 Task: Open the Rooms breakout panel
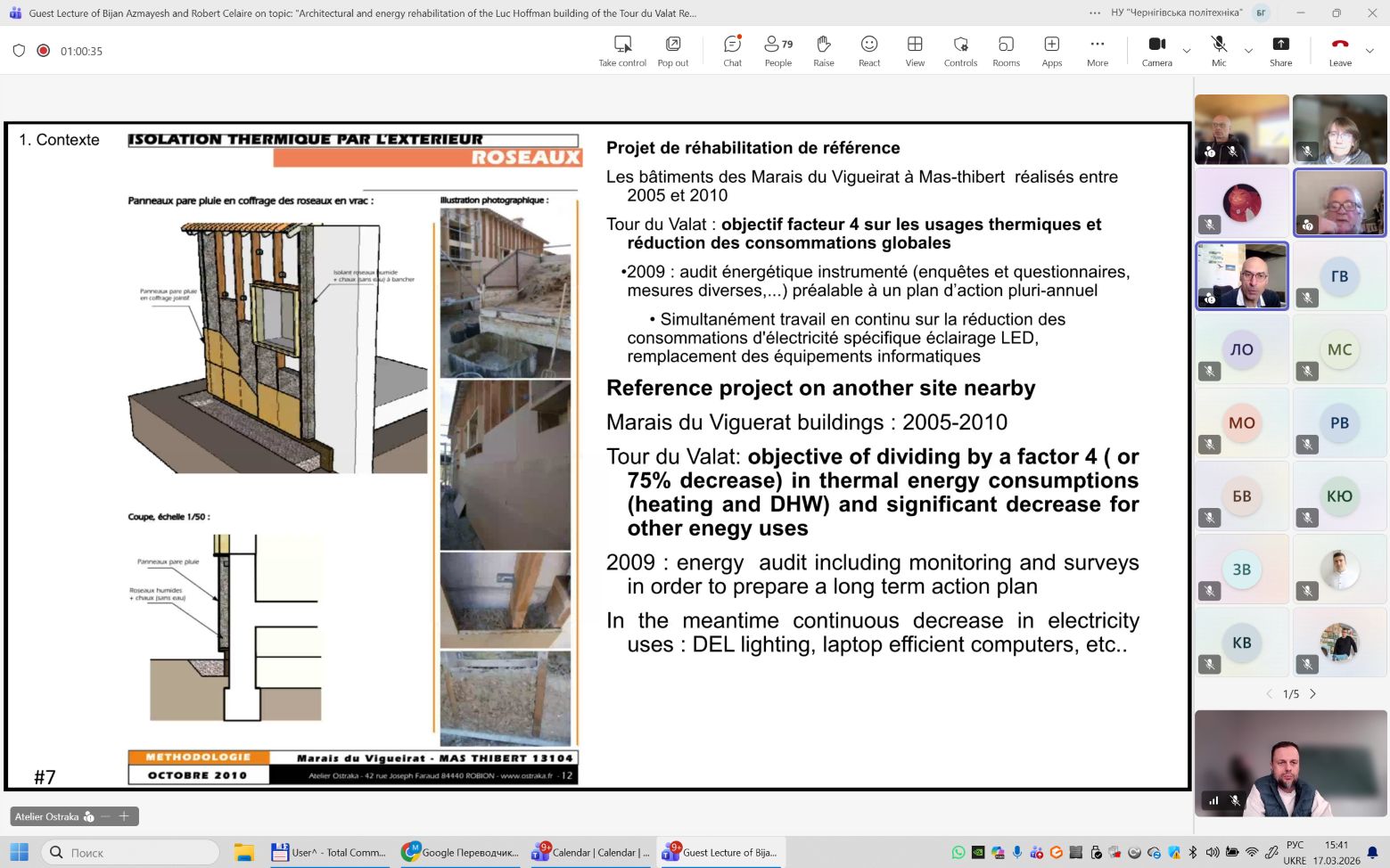[1006, 51]
